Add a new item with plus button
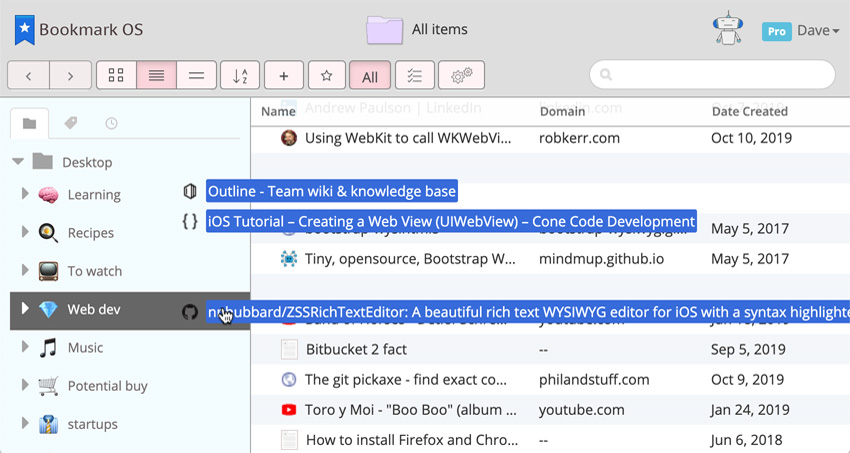The image size is (850, 453). (284, 76)
